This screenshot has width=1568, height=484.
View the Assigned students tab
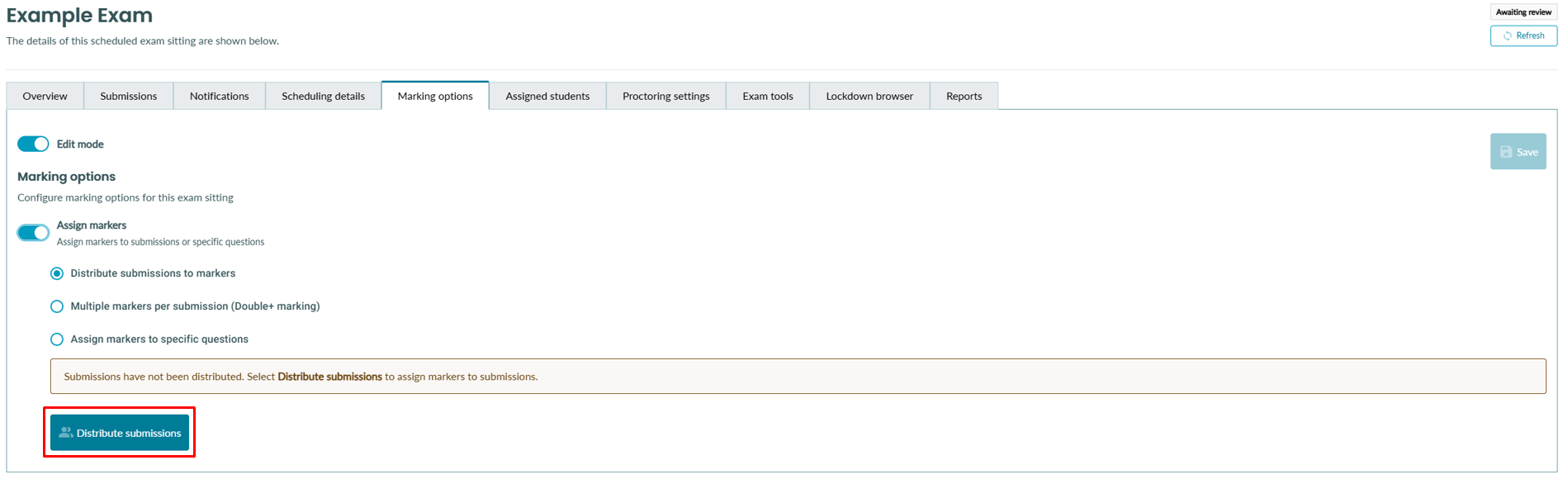point(547,97)
